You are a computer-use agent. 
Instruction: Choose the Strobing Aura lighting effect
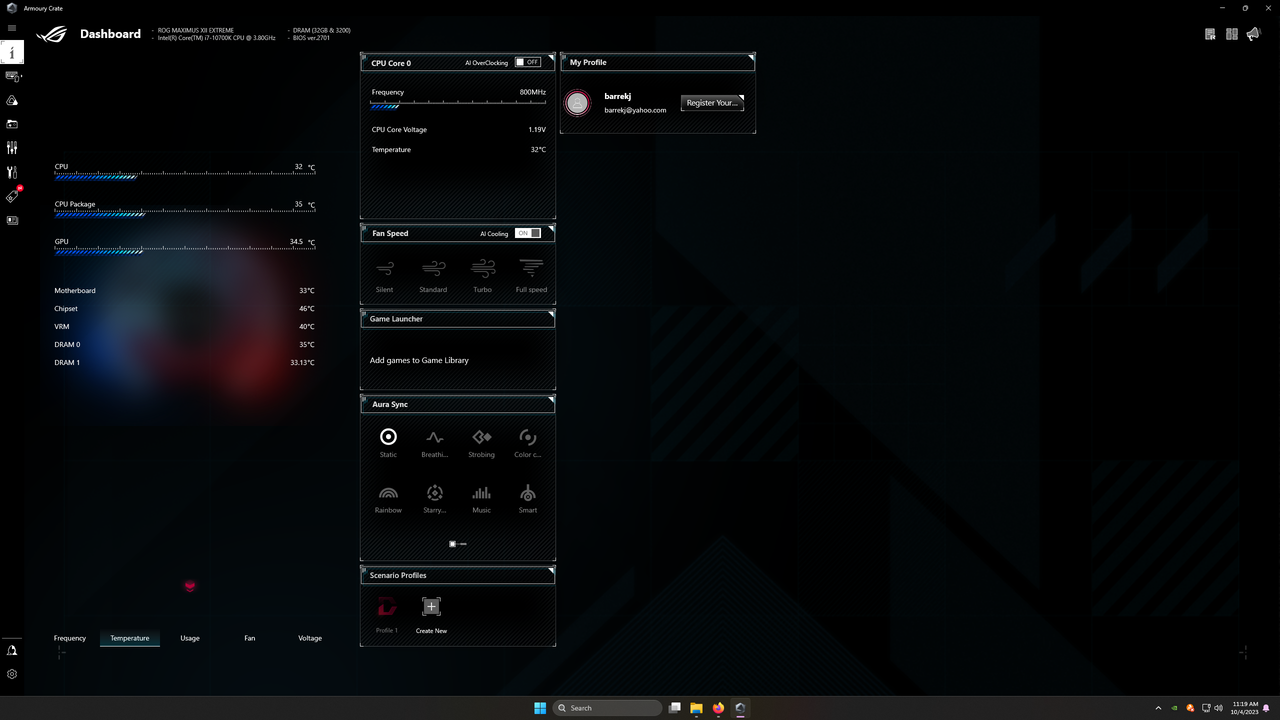[x=481, y=442]
